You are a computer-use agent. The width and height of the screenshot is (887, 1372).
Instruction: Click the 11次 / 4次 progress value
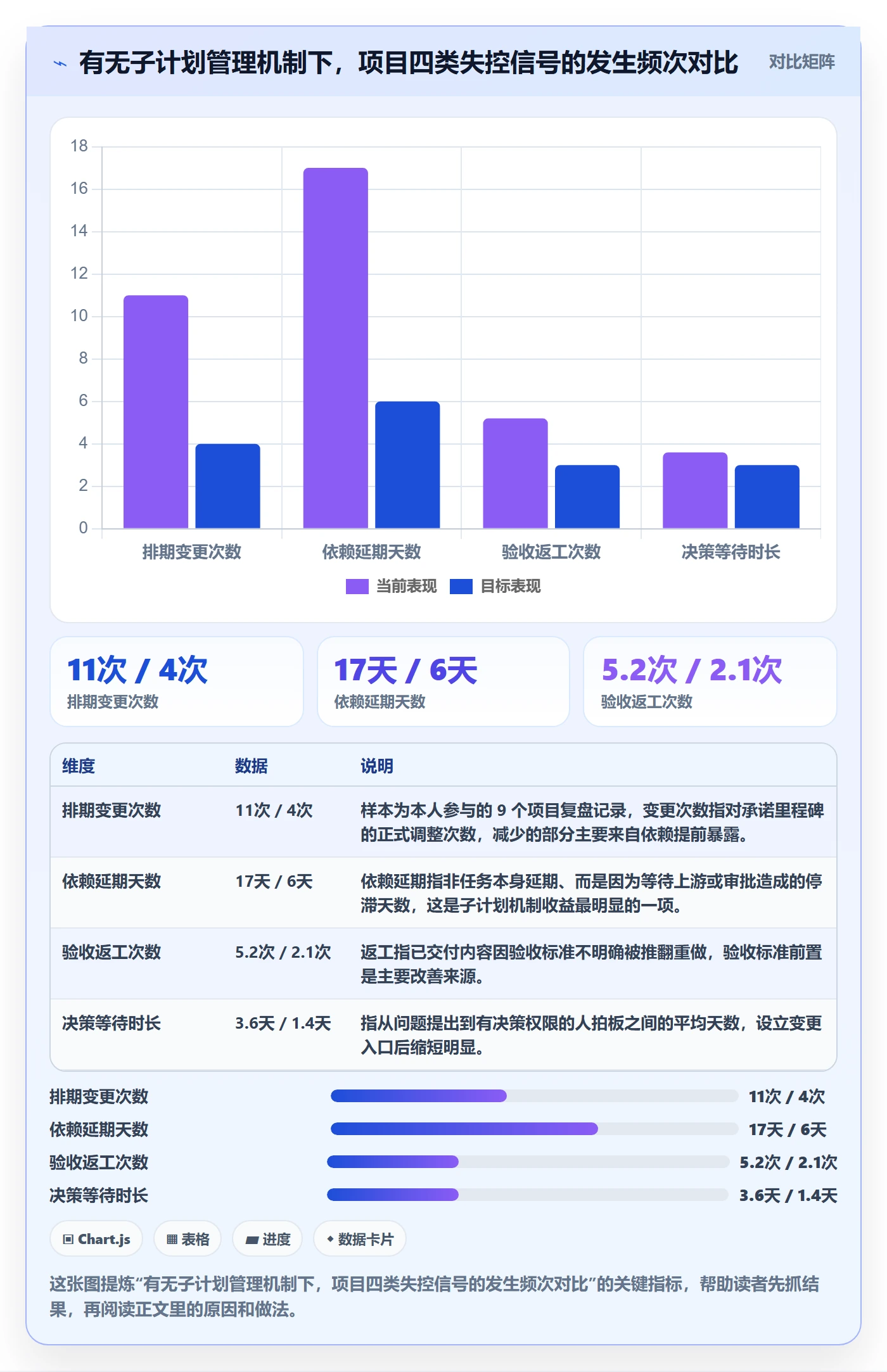click(787, 1096)
